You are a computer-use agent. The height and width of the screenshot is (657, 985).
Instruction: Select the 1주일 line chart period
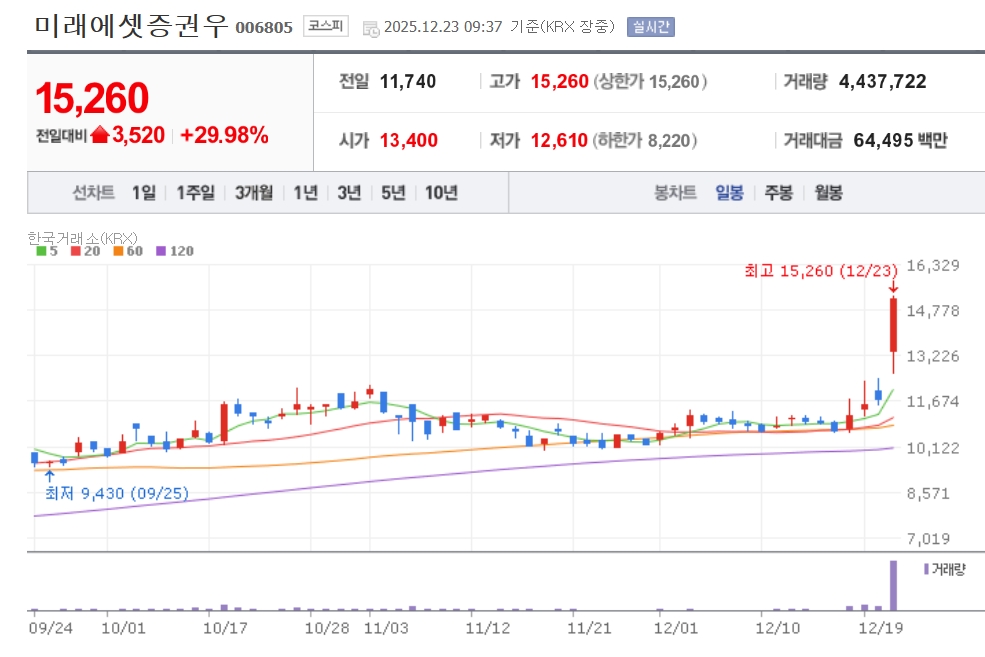[x=195, y=192]
